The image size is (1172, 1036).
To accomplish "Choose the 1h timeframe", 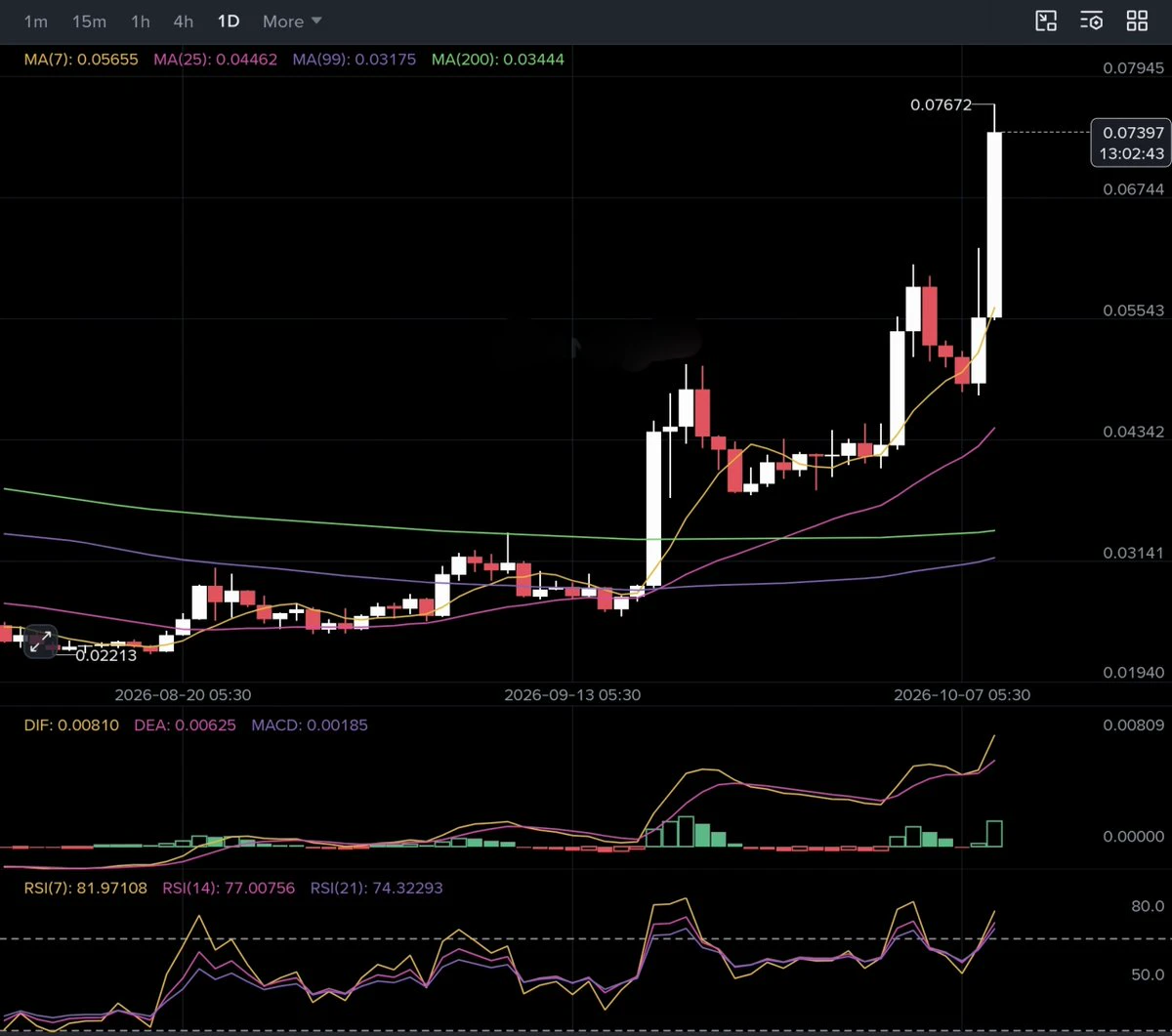I will tap(141, 21).
